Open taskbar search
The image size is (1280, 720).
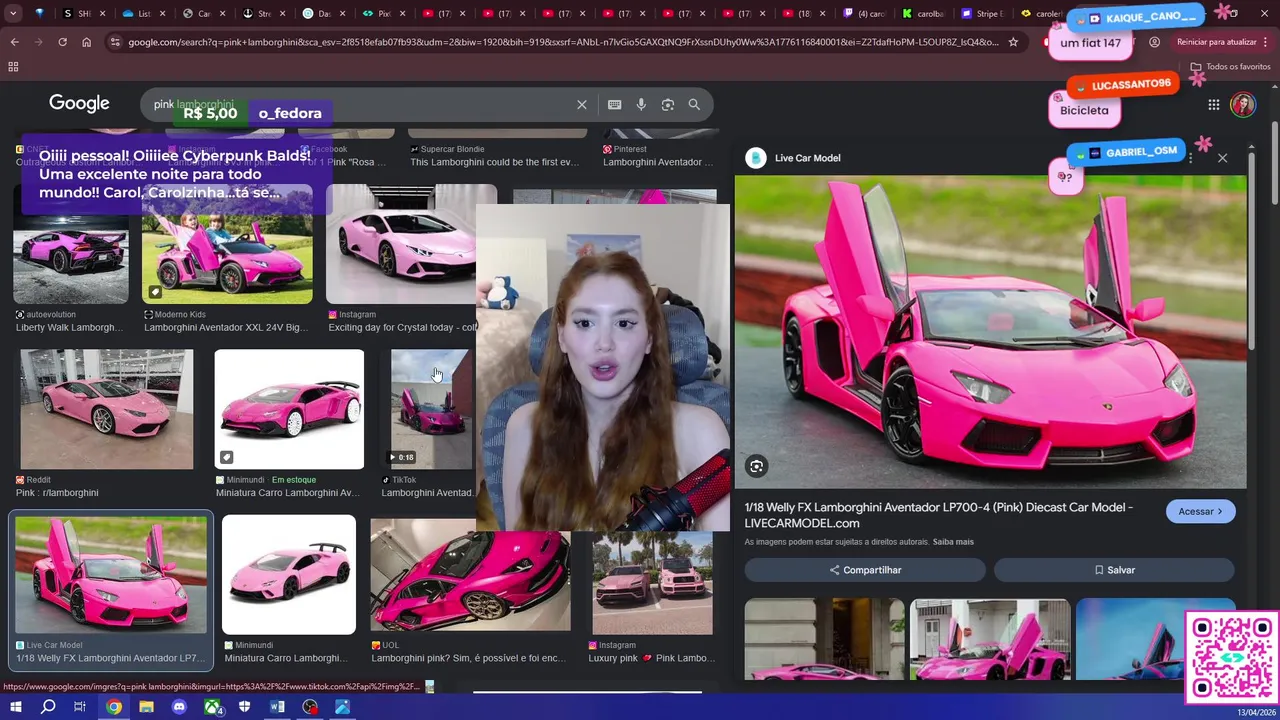[48, 707]
